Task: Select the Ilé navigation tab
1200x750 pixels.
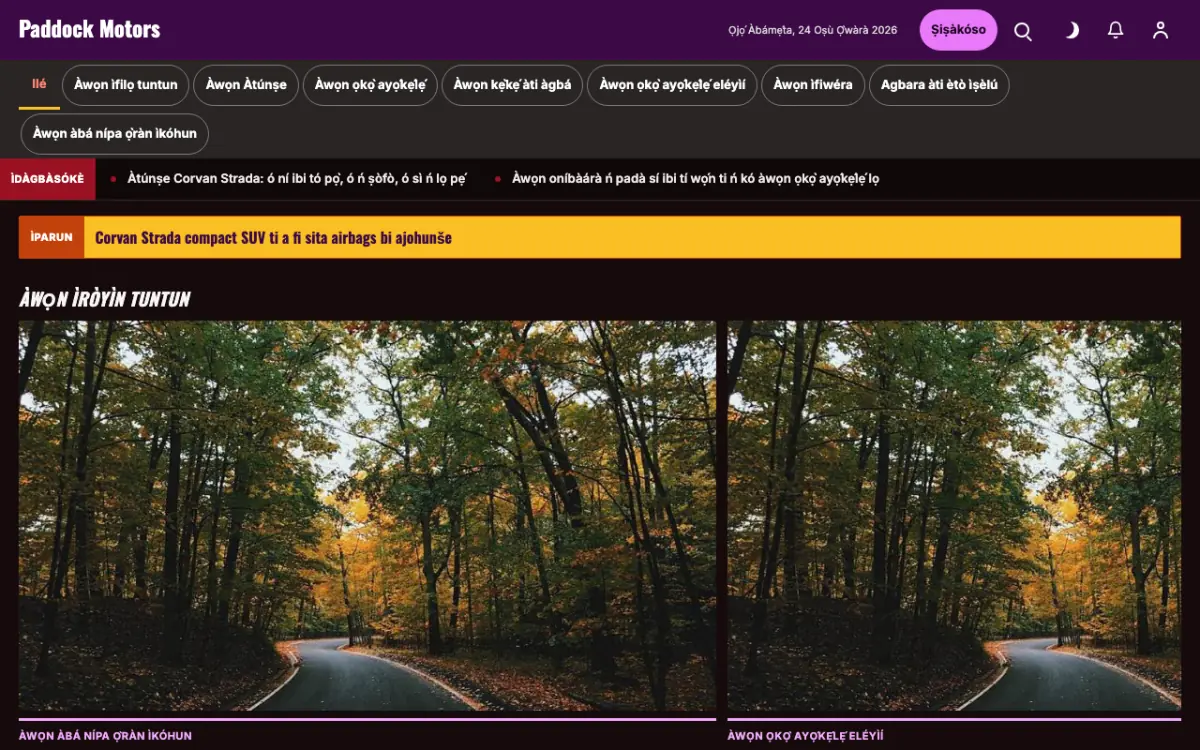Action: coord(39,85)
